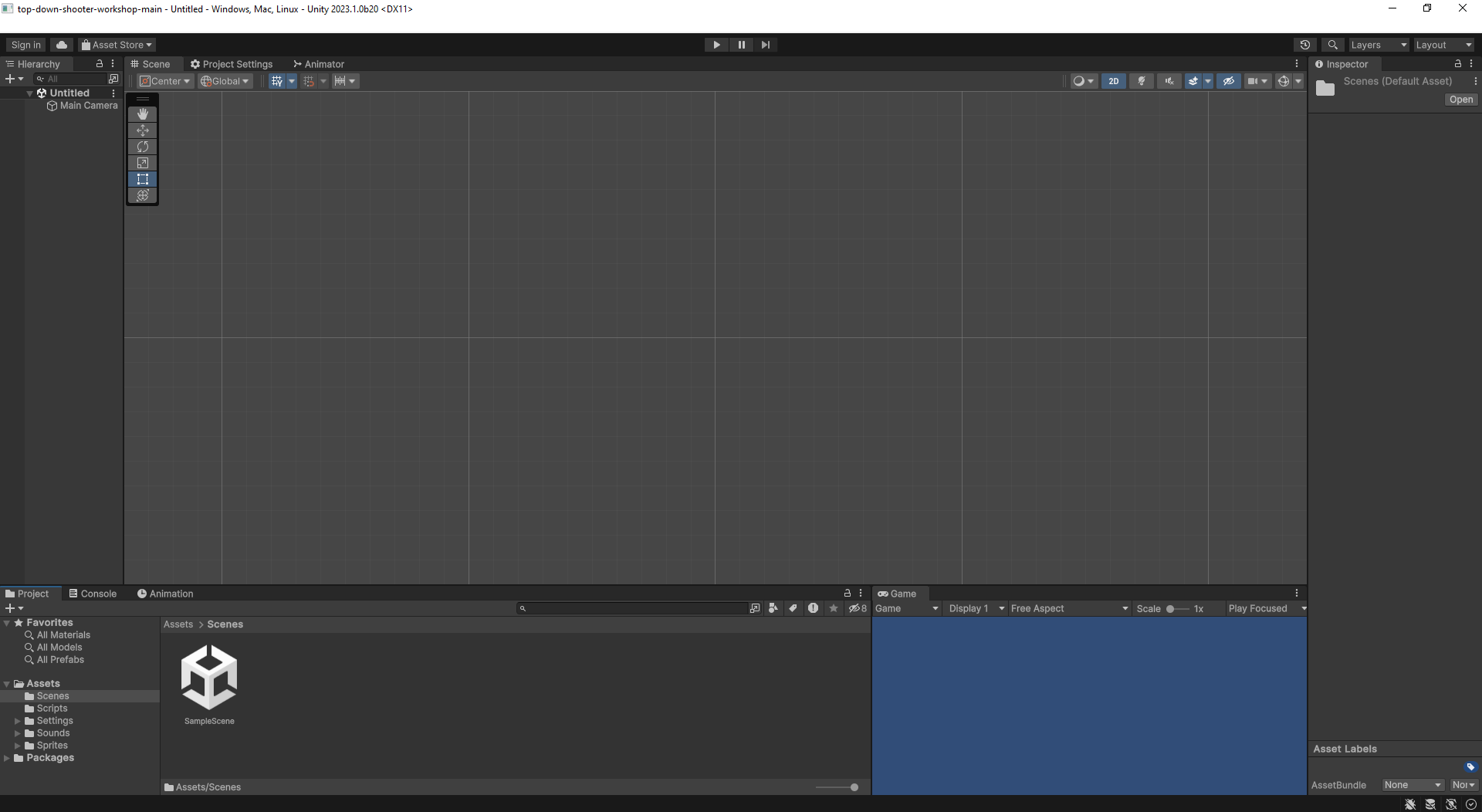Open the Layers dropdown
The width and height of the screenshot is (1482, 812).
[x=1379, y=44]
